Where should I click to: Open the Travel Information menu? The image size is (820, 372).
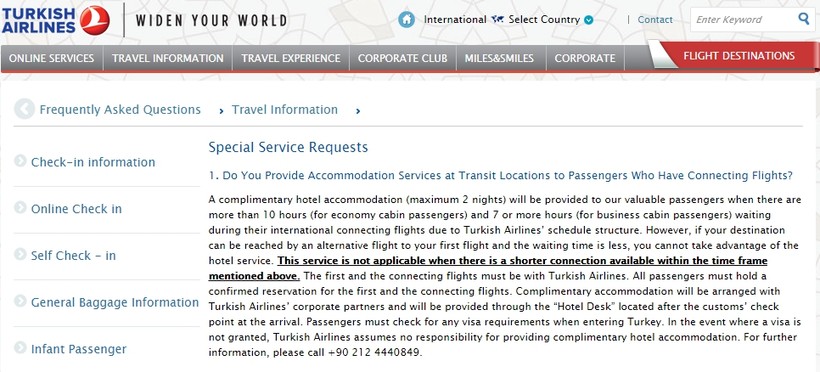click(167, 58)
